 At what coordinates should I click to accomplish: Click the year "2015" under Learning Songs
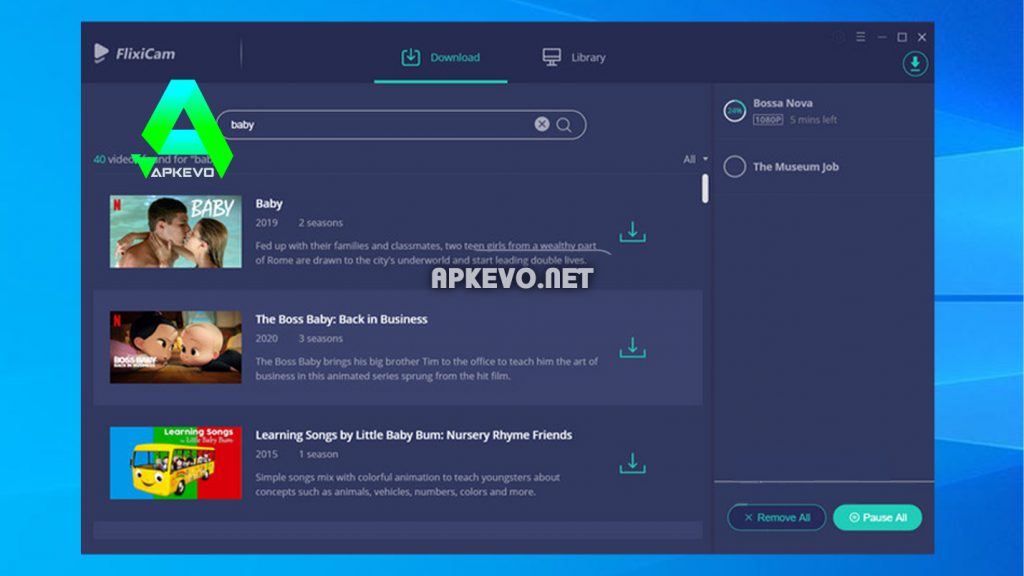[x=266, y=454]
